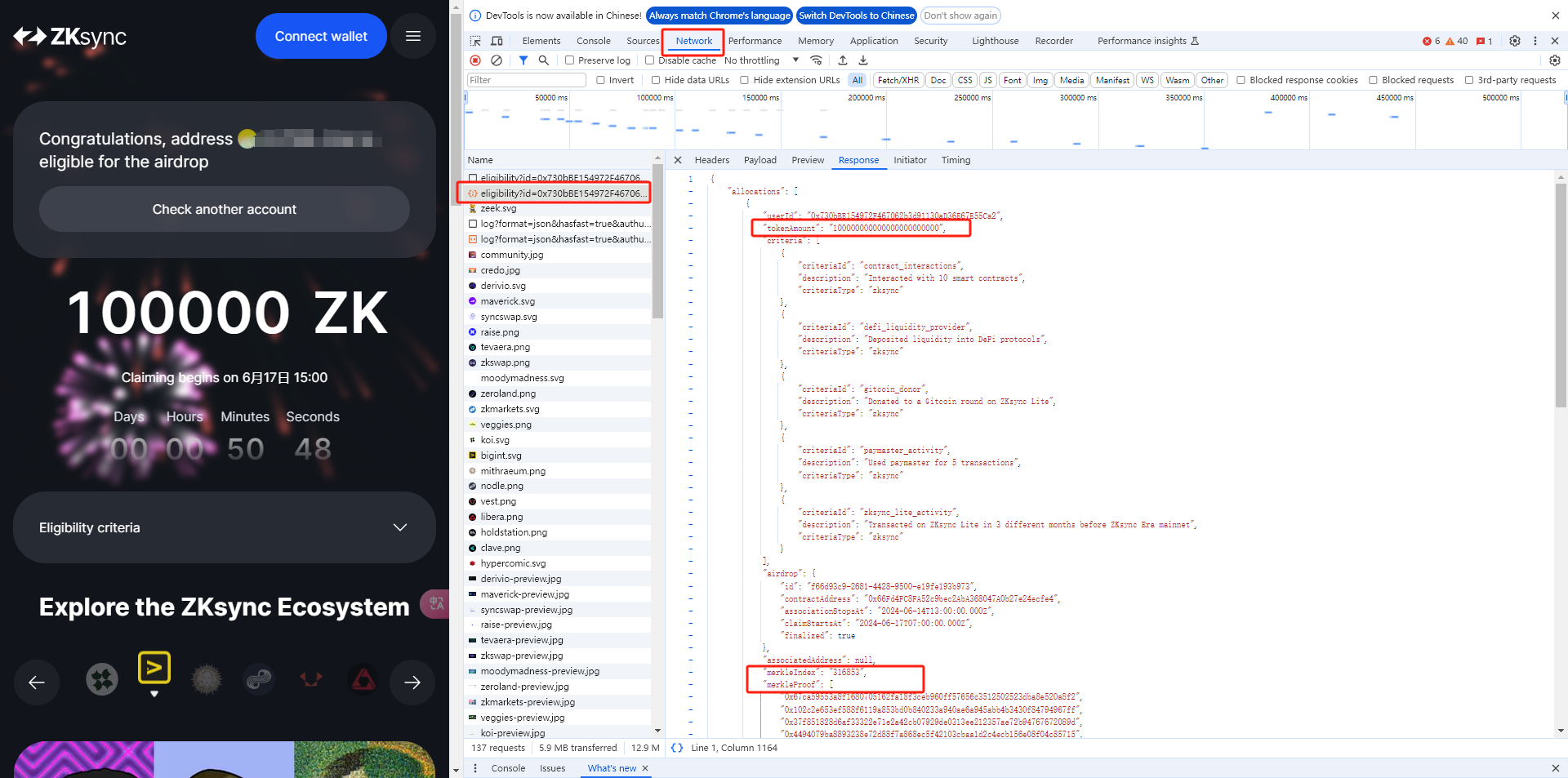
Task: Click the ZKsync logo
Action: tap(70, 37)
